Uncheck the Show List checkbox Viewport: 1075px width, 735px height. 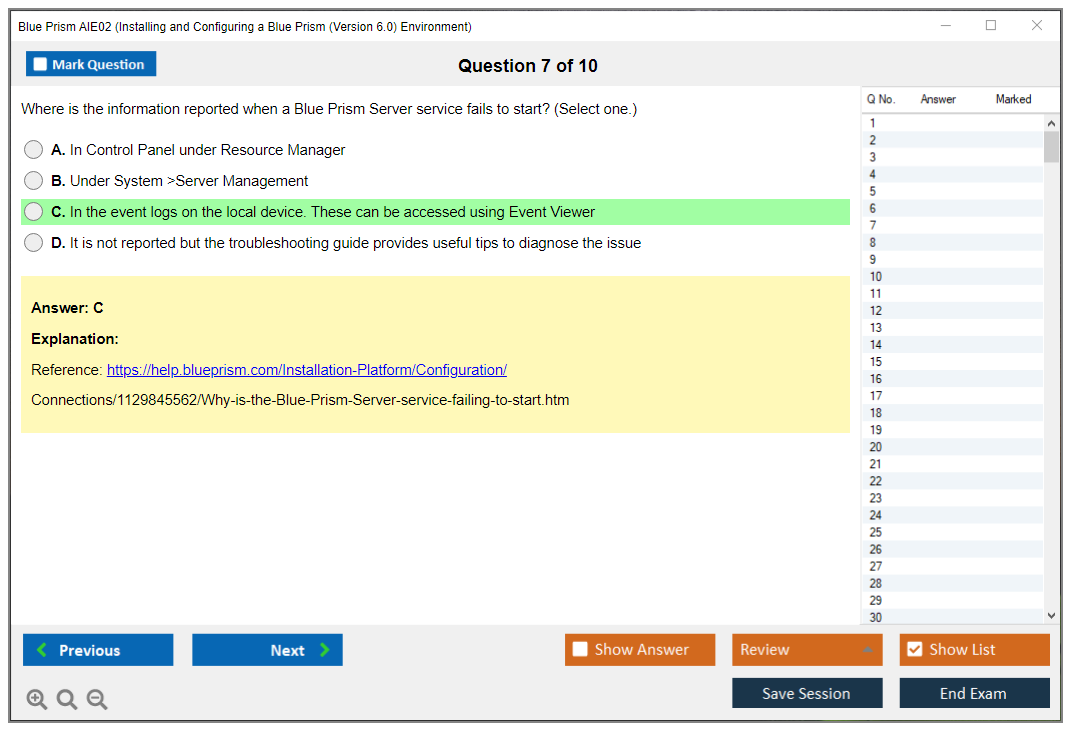point(914,650)
